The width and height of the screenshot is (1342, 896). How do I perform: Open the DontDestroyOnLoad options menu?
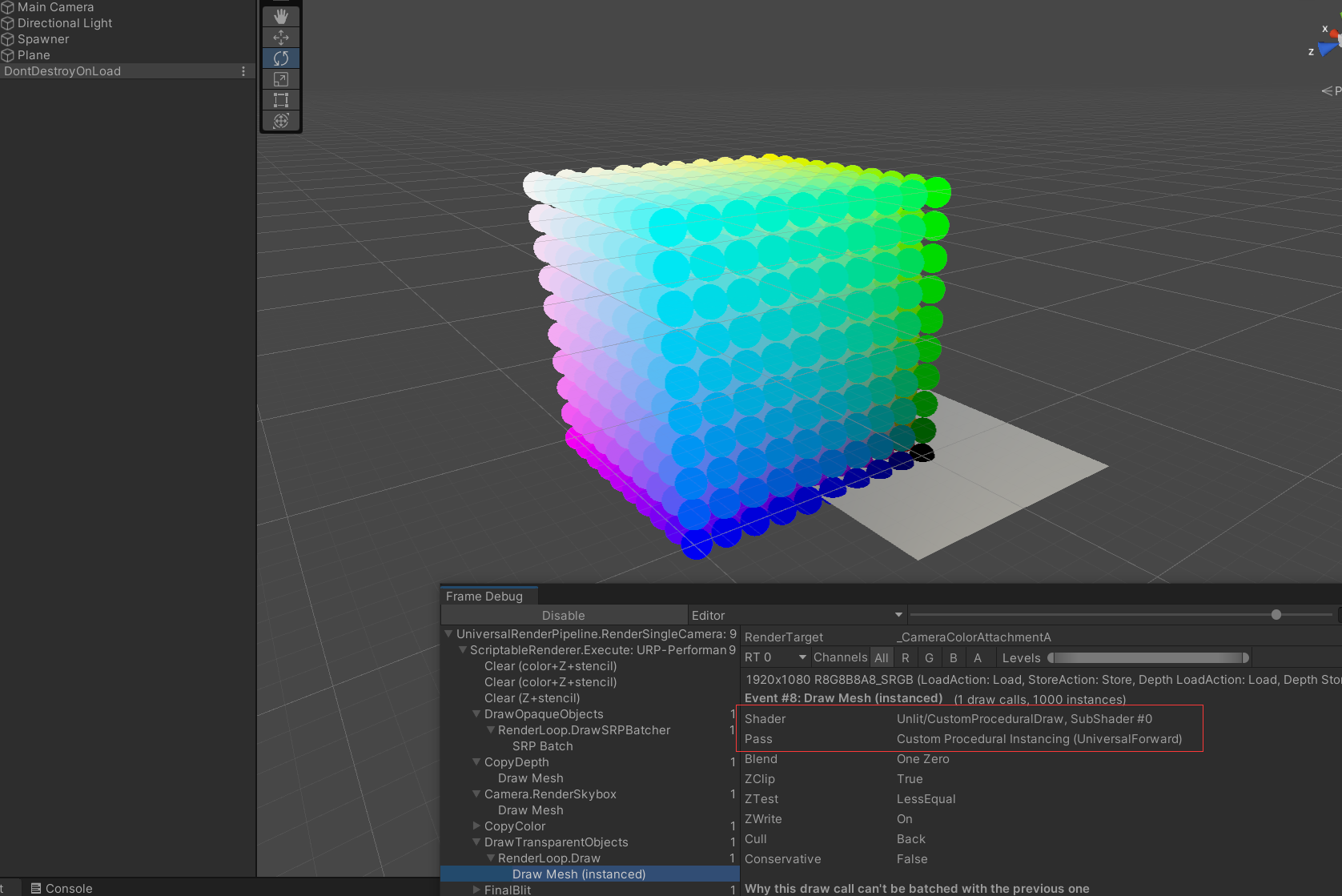click(243, 70)
